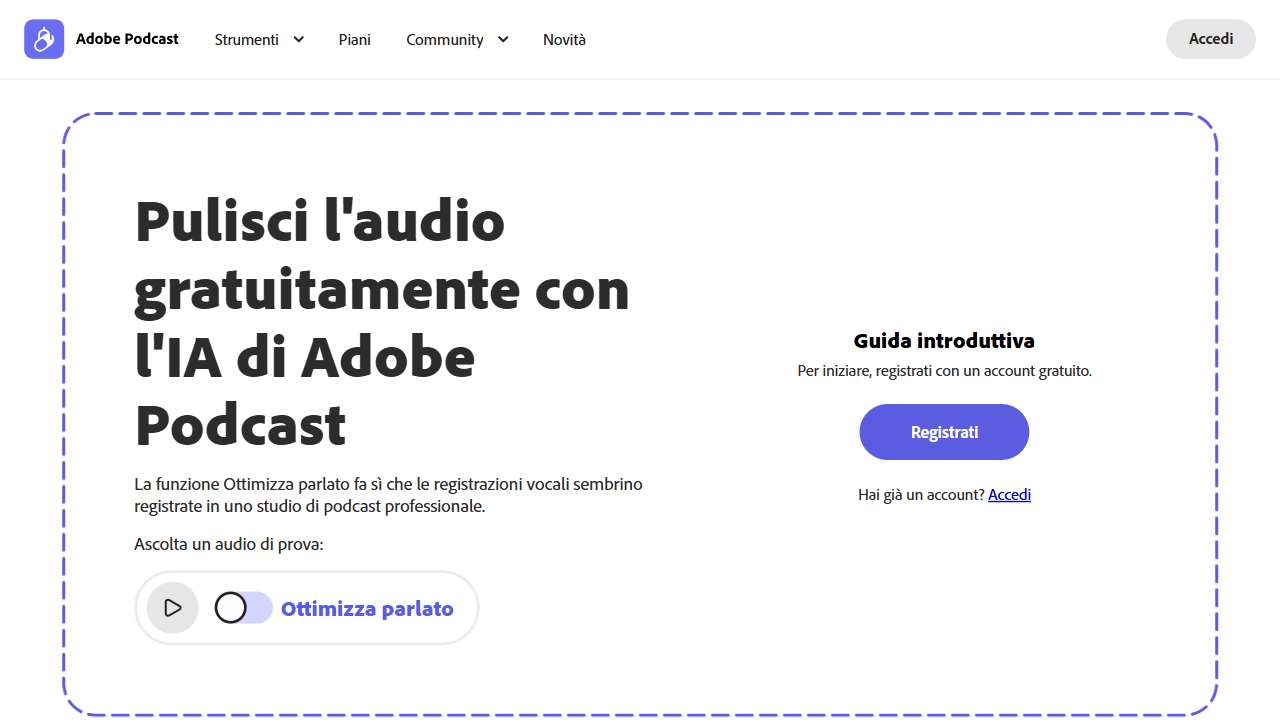Click the audio sample control bar
The image size is (1280, 720).
click(x=306, y=607)
